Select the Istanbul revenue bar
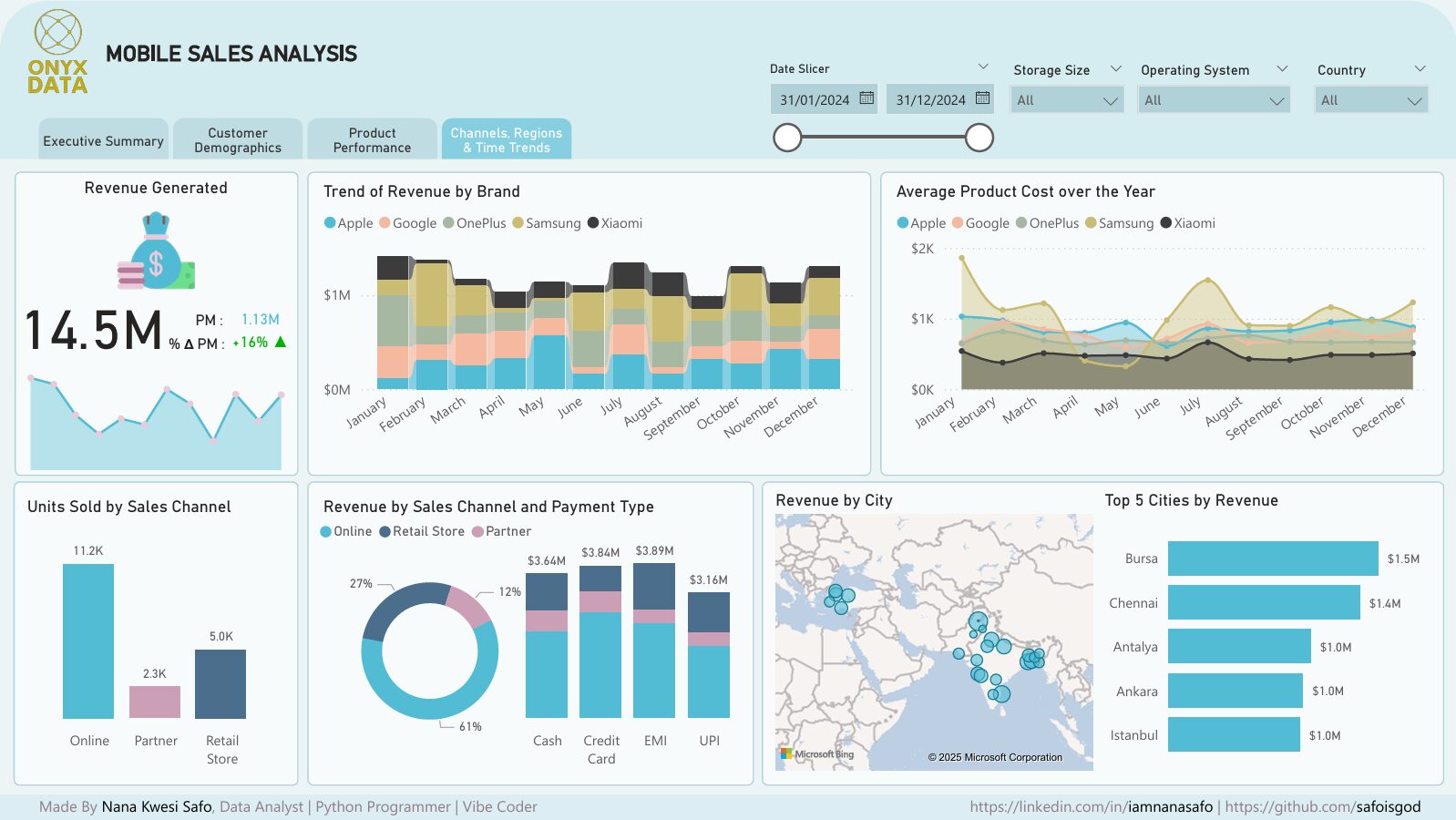Image resolution: width=1456 pixels, height=820 pixels. [1234, 735]
